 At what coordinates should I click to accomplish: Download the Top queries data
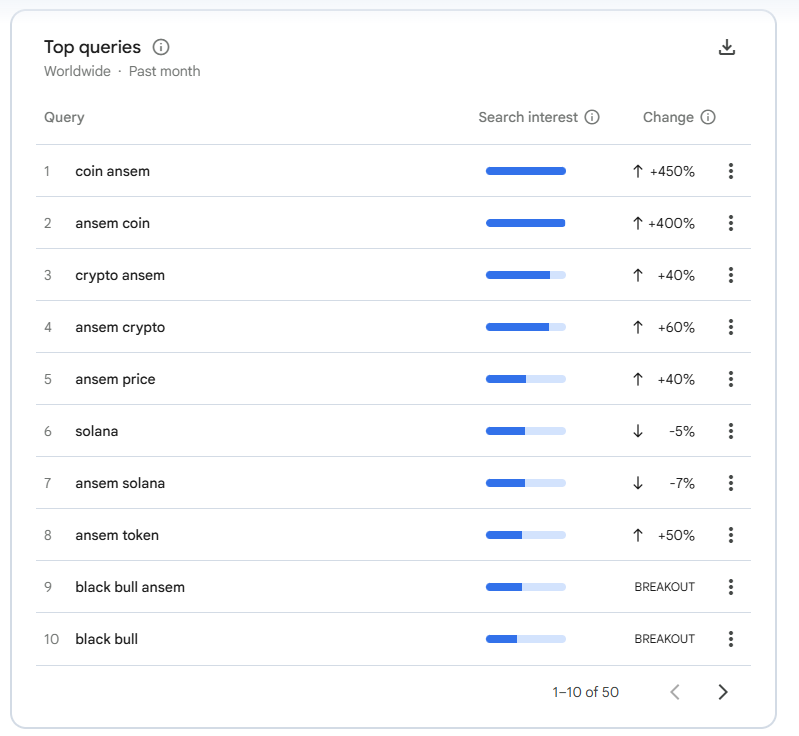point(727,47)
